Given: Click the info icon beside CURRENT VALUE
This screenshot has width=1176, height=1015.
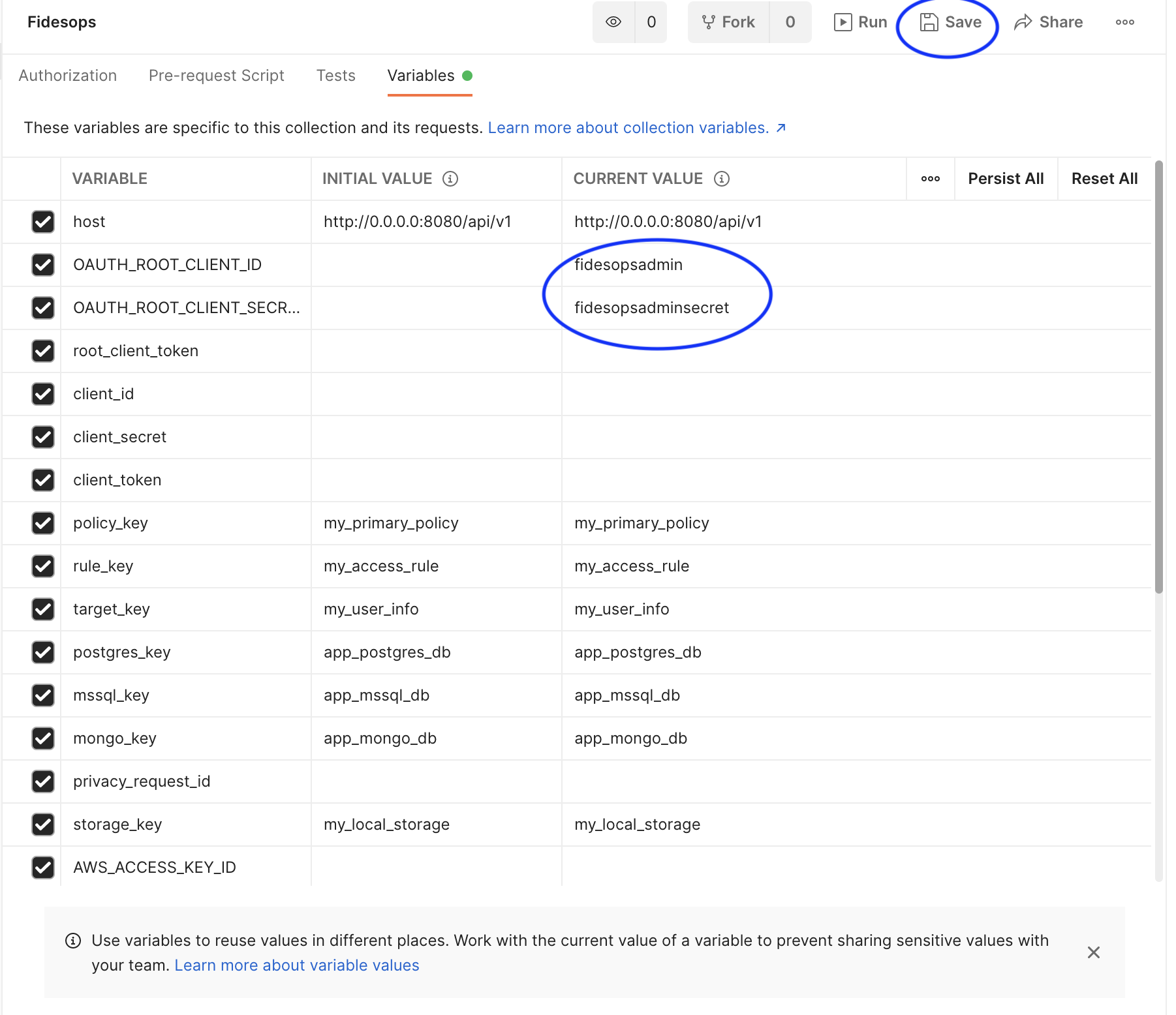Looking at the screenshot, I should pos(722,178).
